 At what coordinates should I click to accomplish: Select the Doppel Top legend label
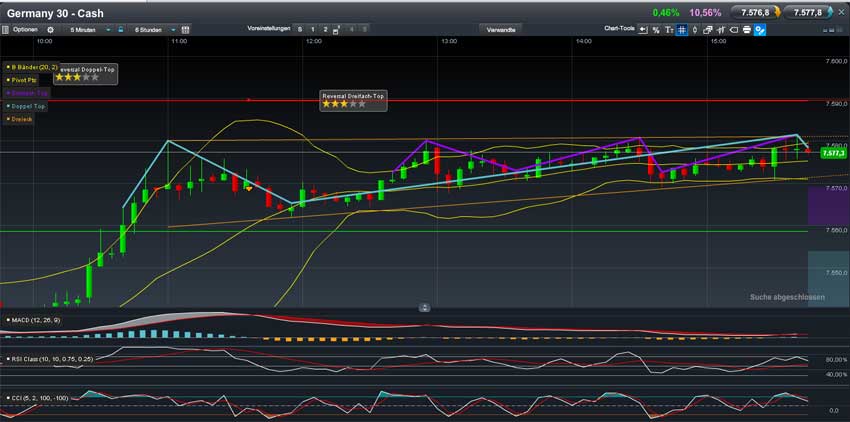click(x=25, y=106)
